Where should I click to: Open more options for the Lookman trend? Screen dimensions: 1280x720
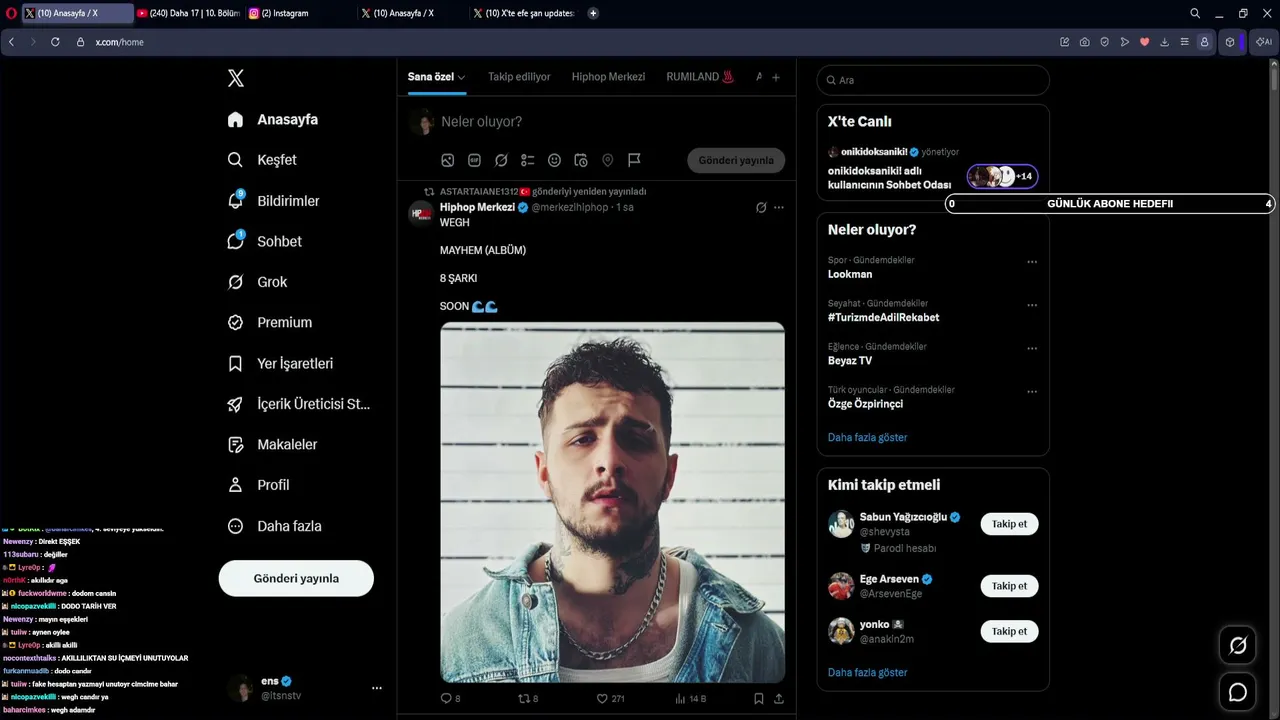click(x=1032, y=262)
